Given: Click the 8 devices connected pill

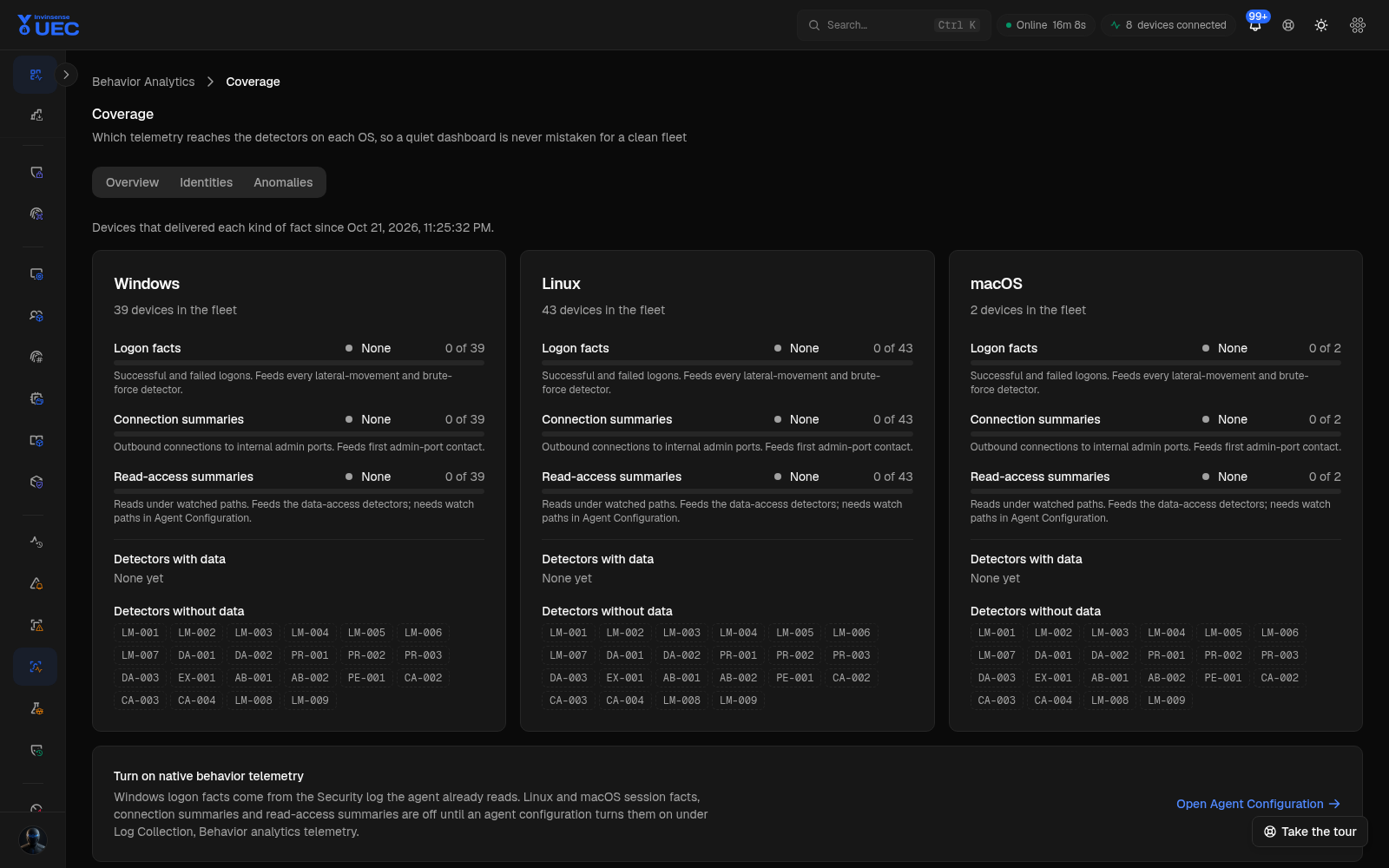Looking at the screenshot, I should [1168, 25].
